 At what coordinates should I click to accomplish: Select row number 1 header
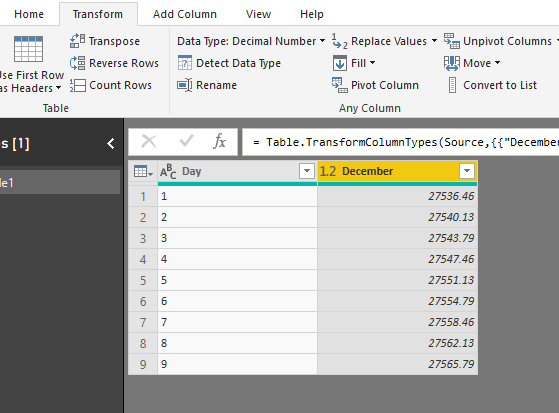pyautogui.click(x=143, y=196)
